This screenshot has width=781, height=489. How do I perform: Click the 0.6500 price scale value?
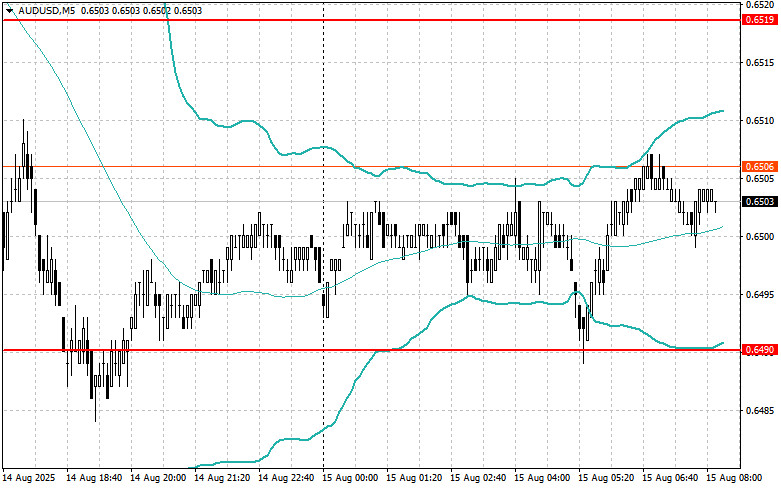760,237
